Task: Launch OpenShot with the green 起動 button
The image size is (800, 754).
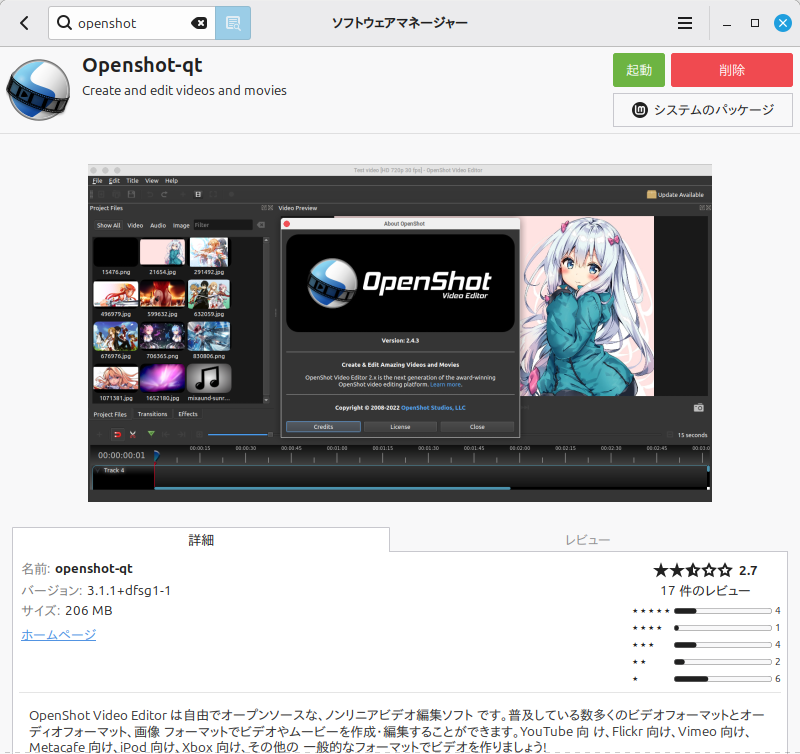Action: coord(638,70)
